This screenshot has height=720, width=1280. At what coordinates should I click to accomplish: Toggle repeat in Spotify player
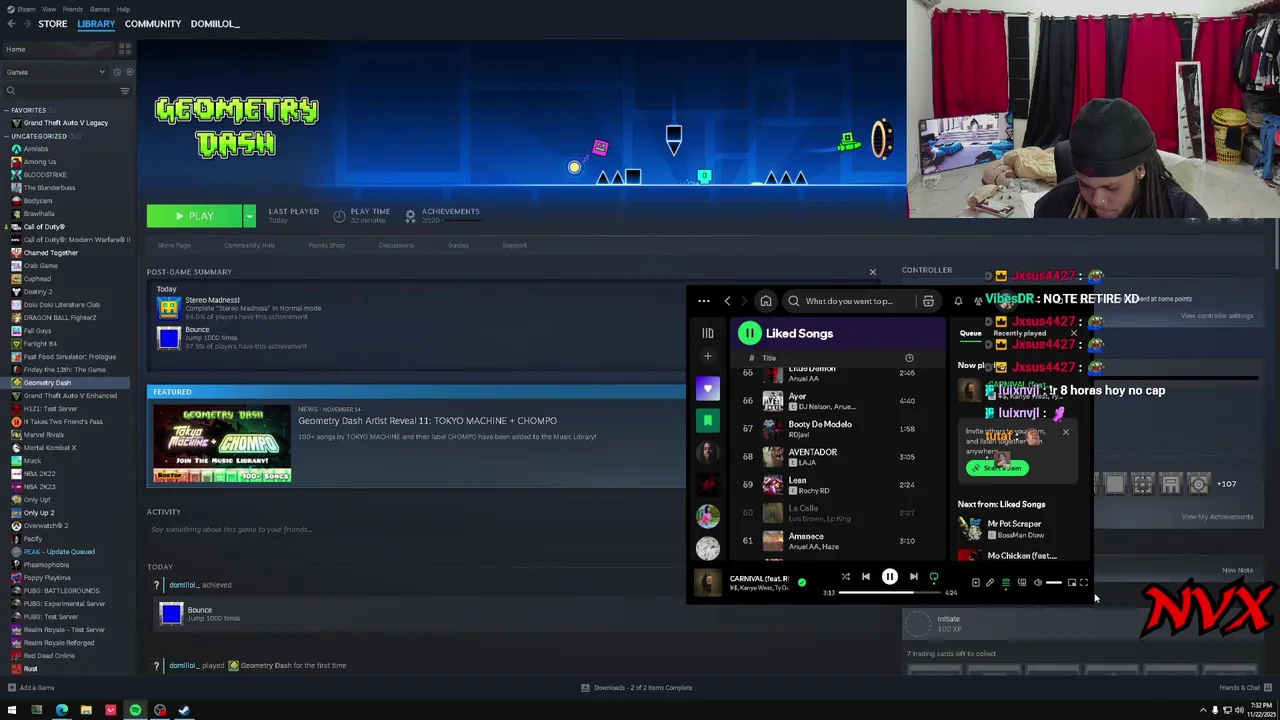[x=933, y=577]
